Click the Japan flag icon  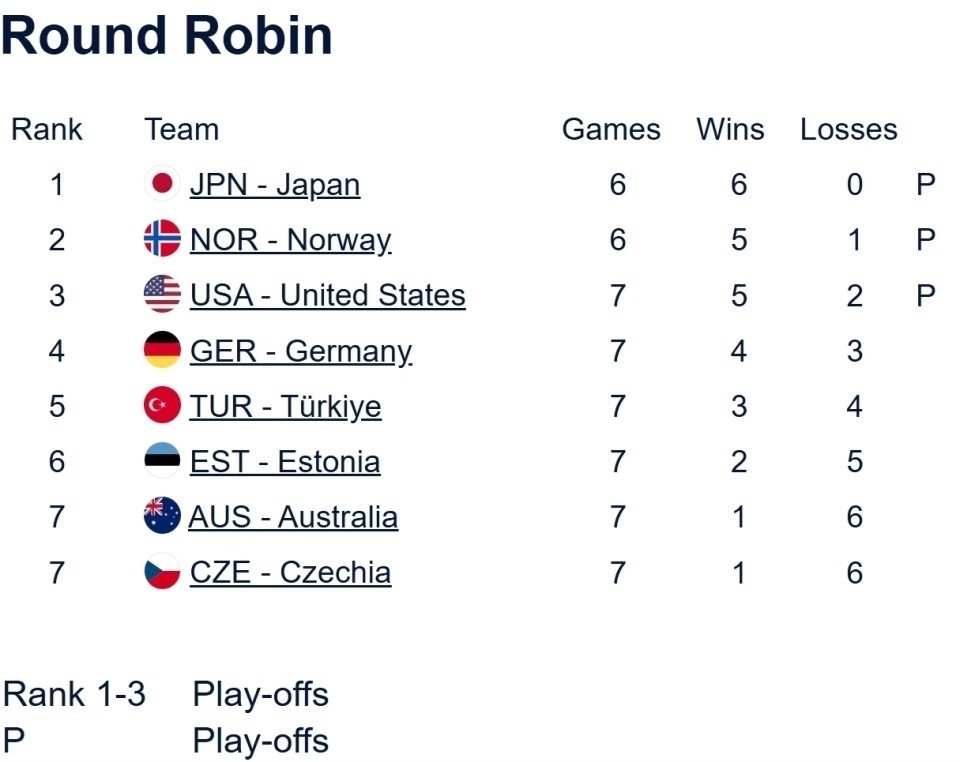(x=162, y=185)
